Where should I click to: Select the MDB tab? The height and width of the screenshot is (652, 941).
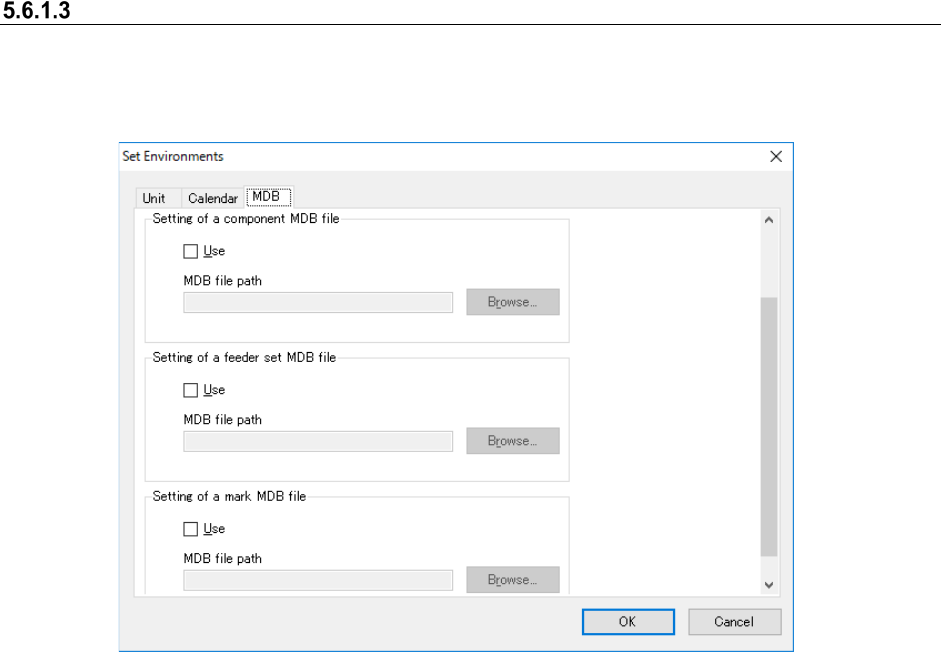[x=266, y=197]
